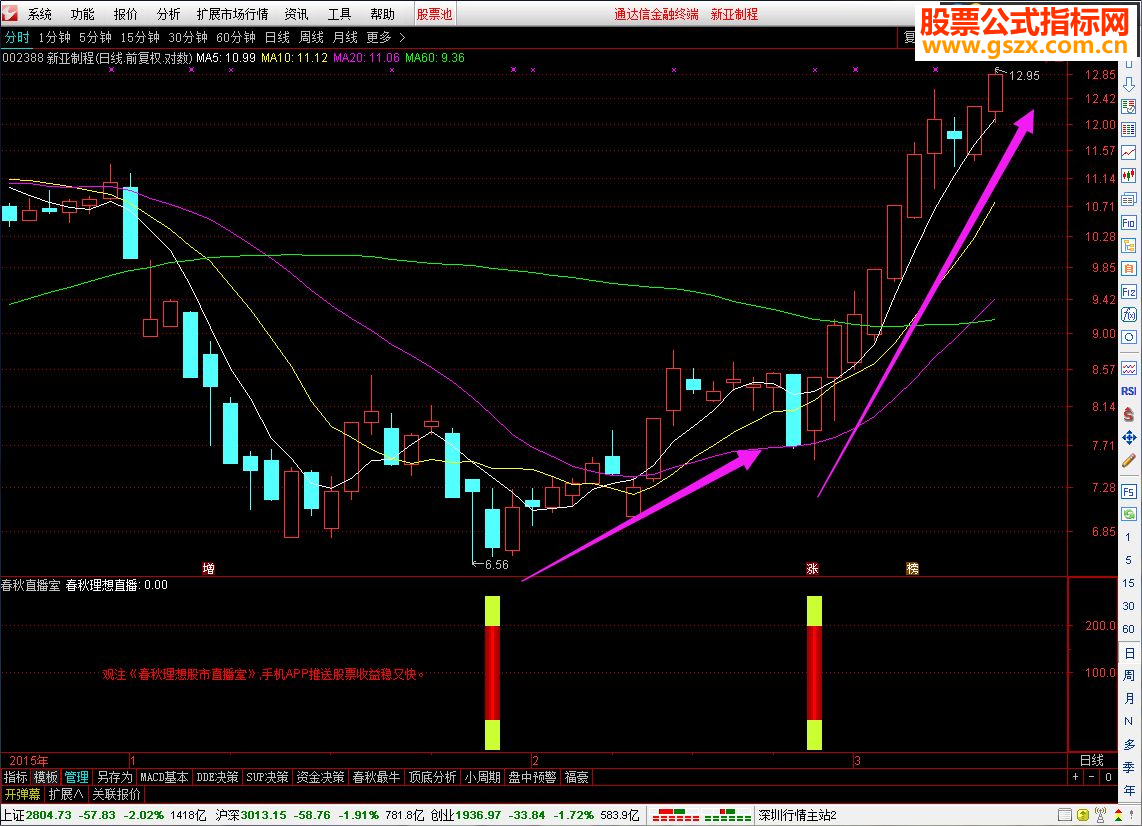Open the 报价 menu

point(125,14)
